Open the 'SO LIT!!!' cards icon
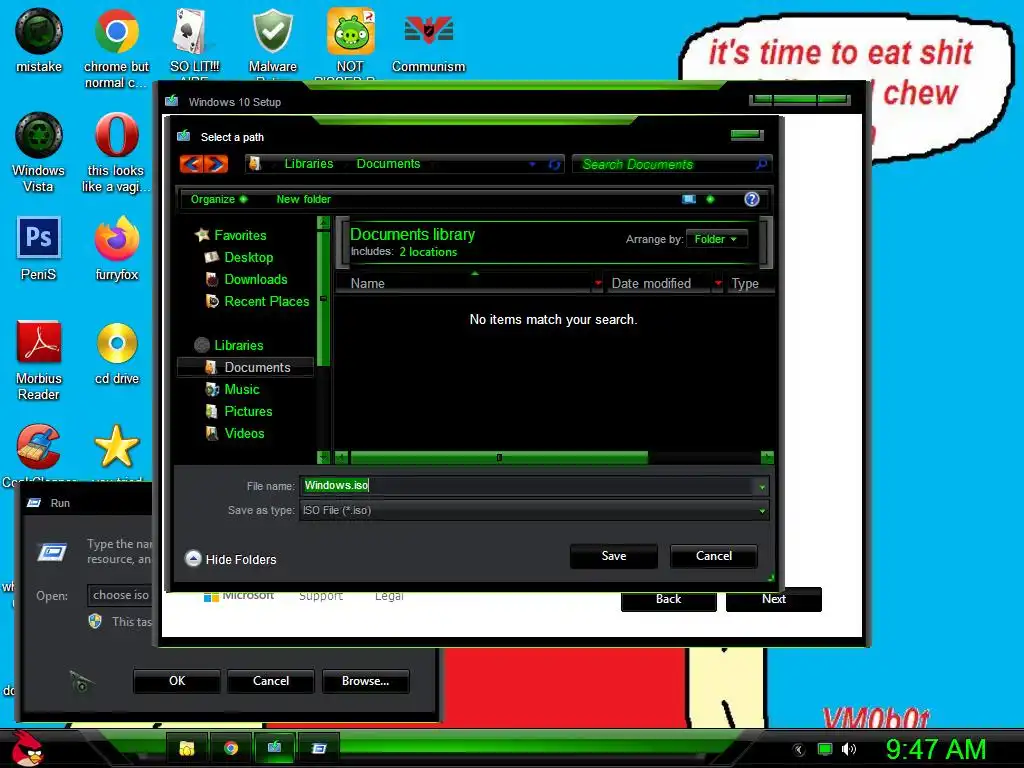 (193, 31)
